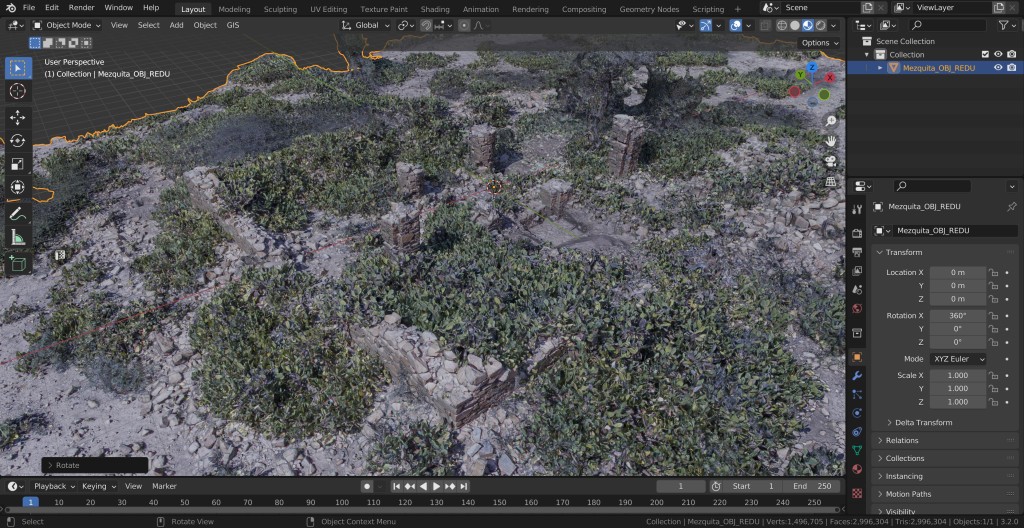Click the zoom magnifier viewport gizmo
Viewport: 1024px width, 528px height.
pyautogui.click(x=831, y=121)
